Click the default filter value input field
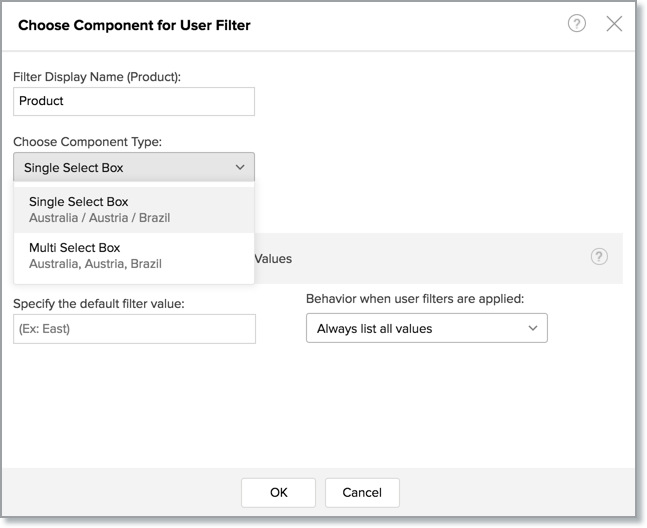 (x=134, y=329)
